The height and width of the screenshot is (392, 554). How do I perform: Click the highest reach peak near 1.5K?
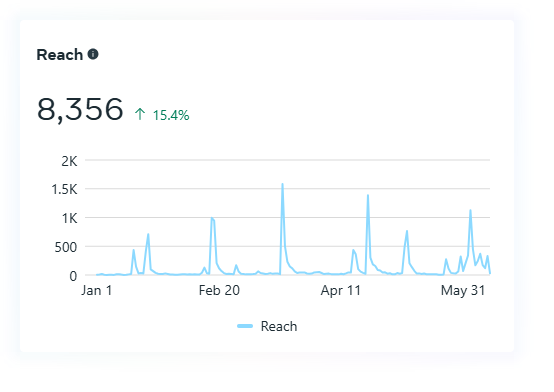(282, 184)
